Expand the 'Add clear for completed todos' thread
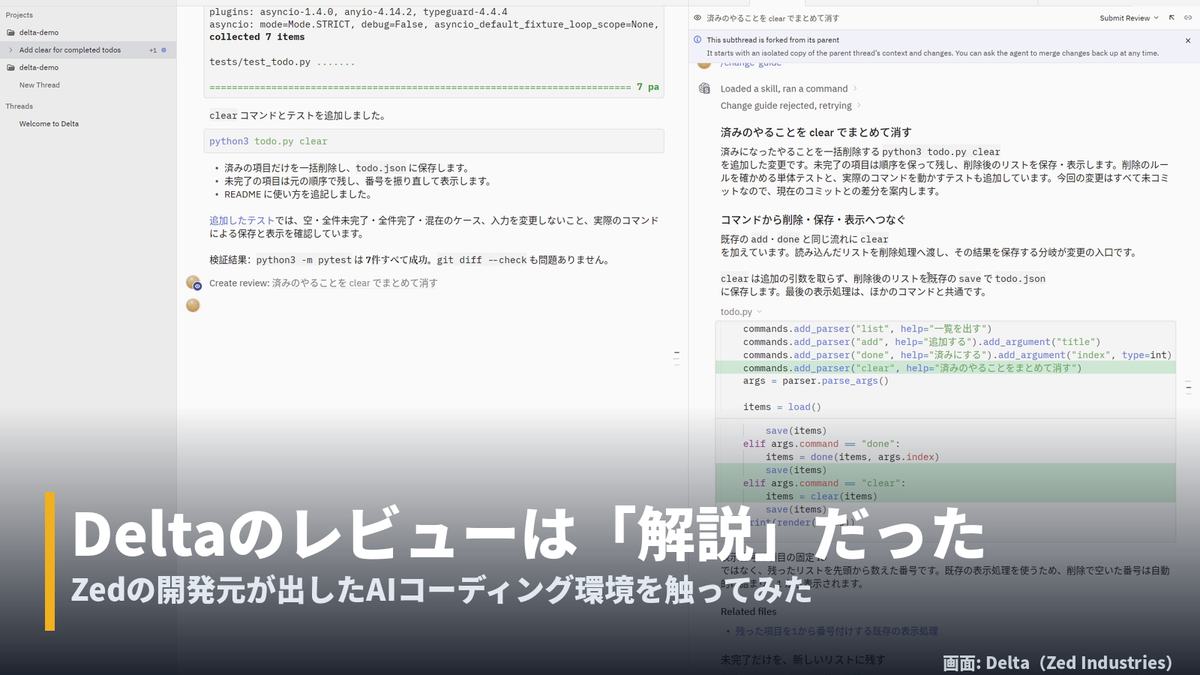This screenshot has width=1200, height=675. coord(10,50)
